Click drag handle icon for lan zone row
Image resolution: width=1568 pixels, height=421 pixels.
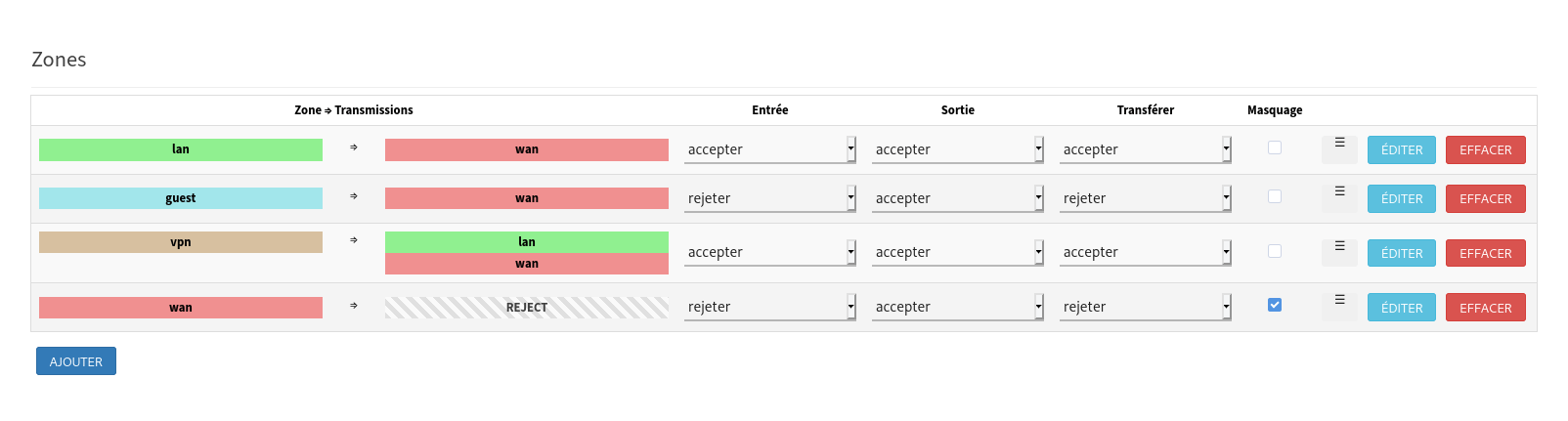click(x=1339, y=148)
